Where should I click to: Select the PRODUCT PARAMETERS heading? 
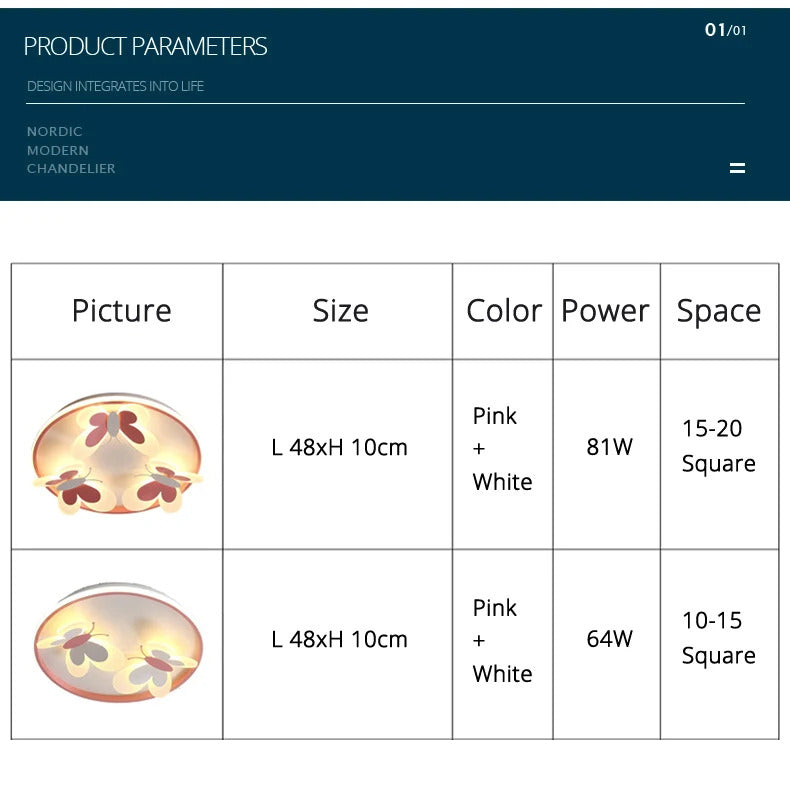pyautogui.click(x=145, y=46)
